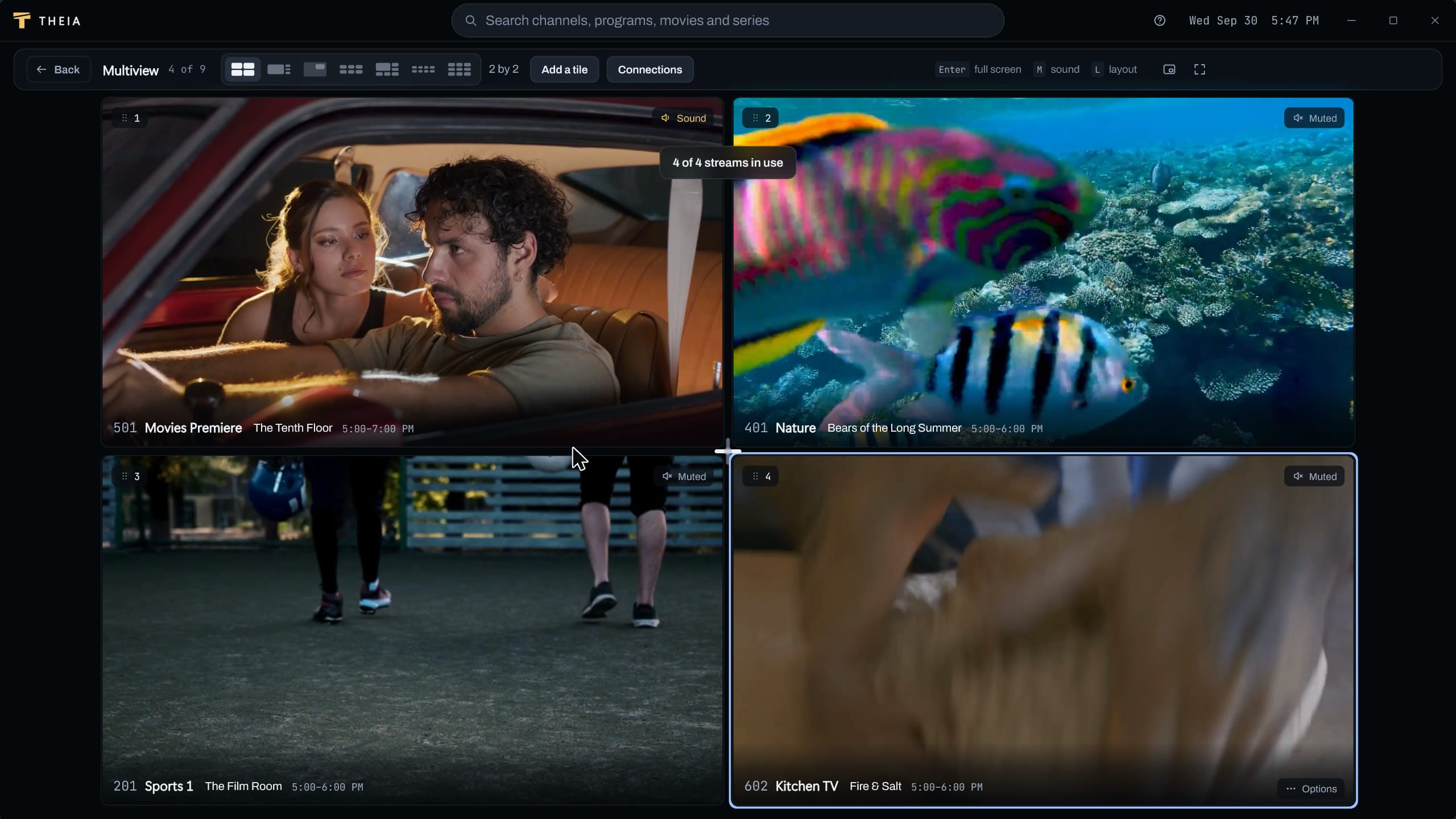Unmute tile 3 Sports 1

click(x=684, y=477)
